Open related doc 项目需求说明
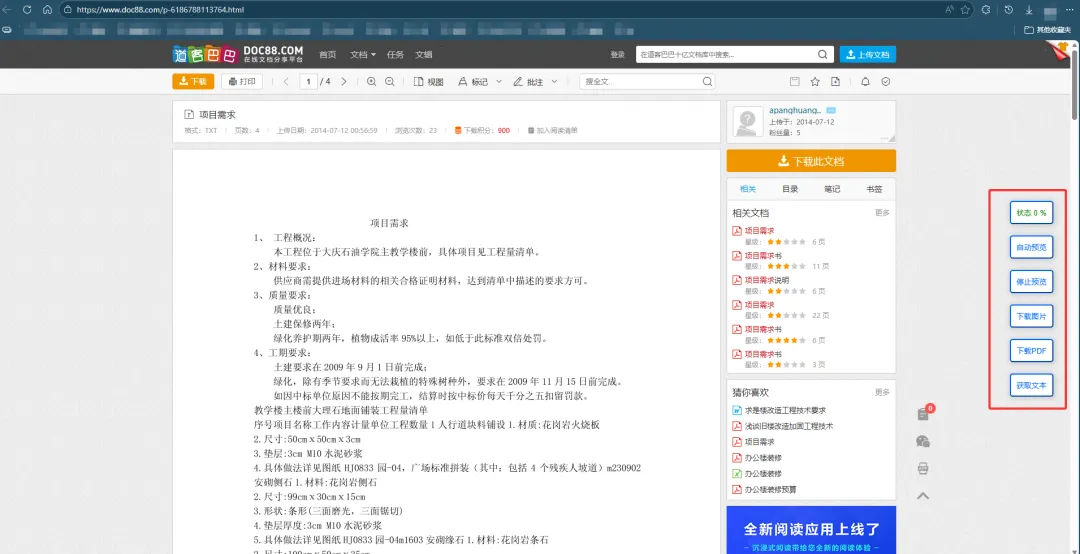This screenshot has width=1080, height=554. [x=767, y=280]
